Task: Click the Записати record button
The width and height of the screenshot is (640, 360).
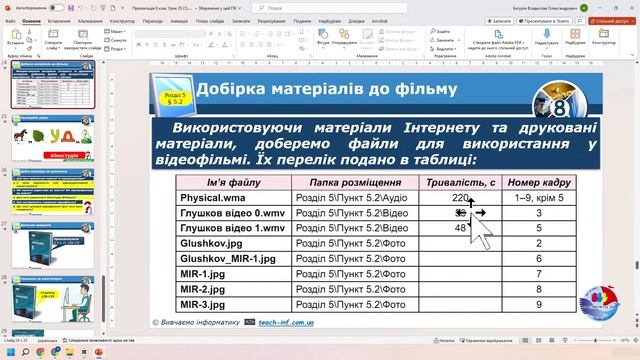Action: click(499, 21)
